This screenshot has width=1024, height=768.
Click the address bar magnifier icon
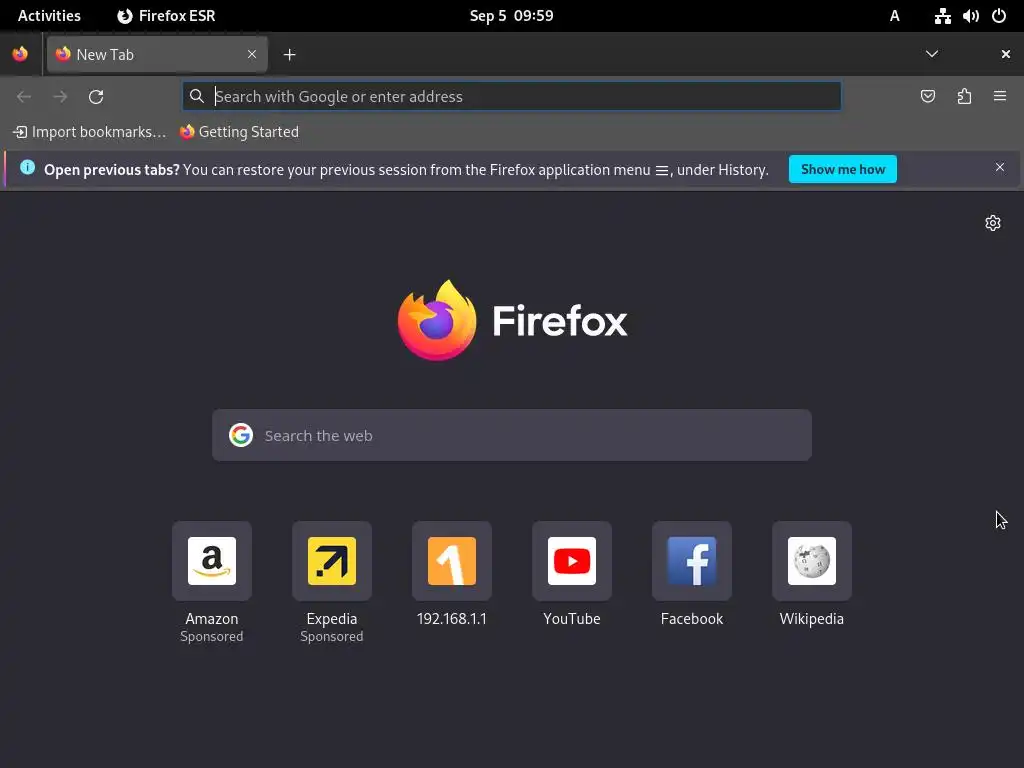coord(197,97)
